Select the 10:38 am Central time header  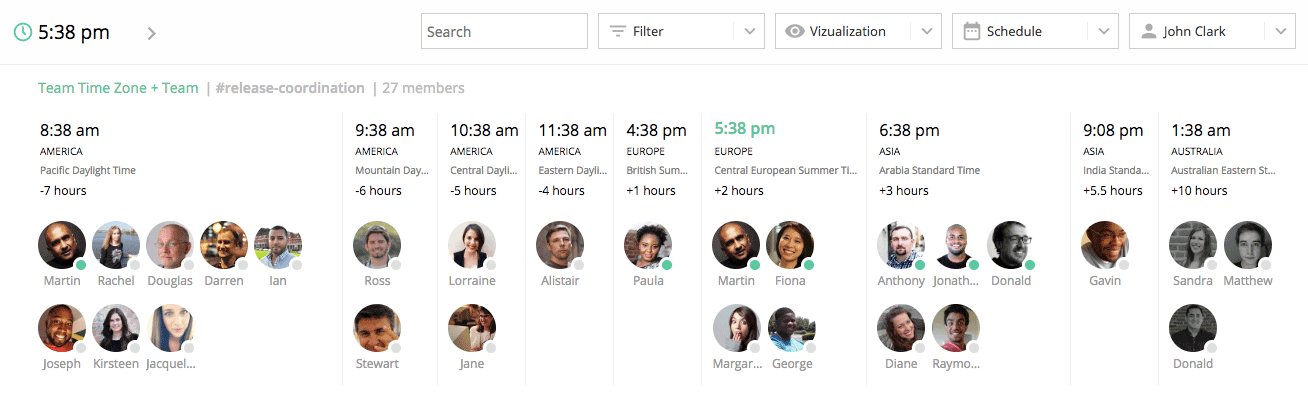(484, 130)
